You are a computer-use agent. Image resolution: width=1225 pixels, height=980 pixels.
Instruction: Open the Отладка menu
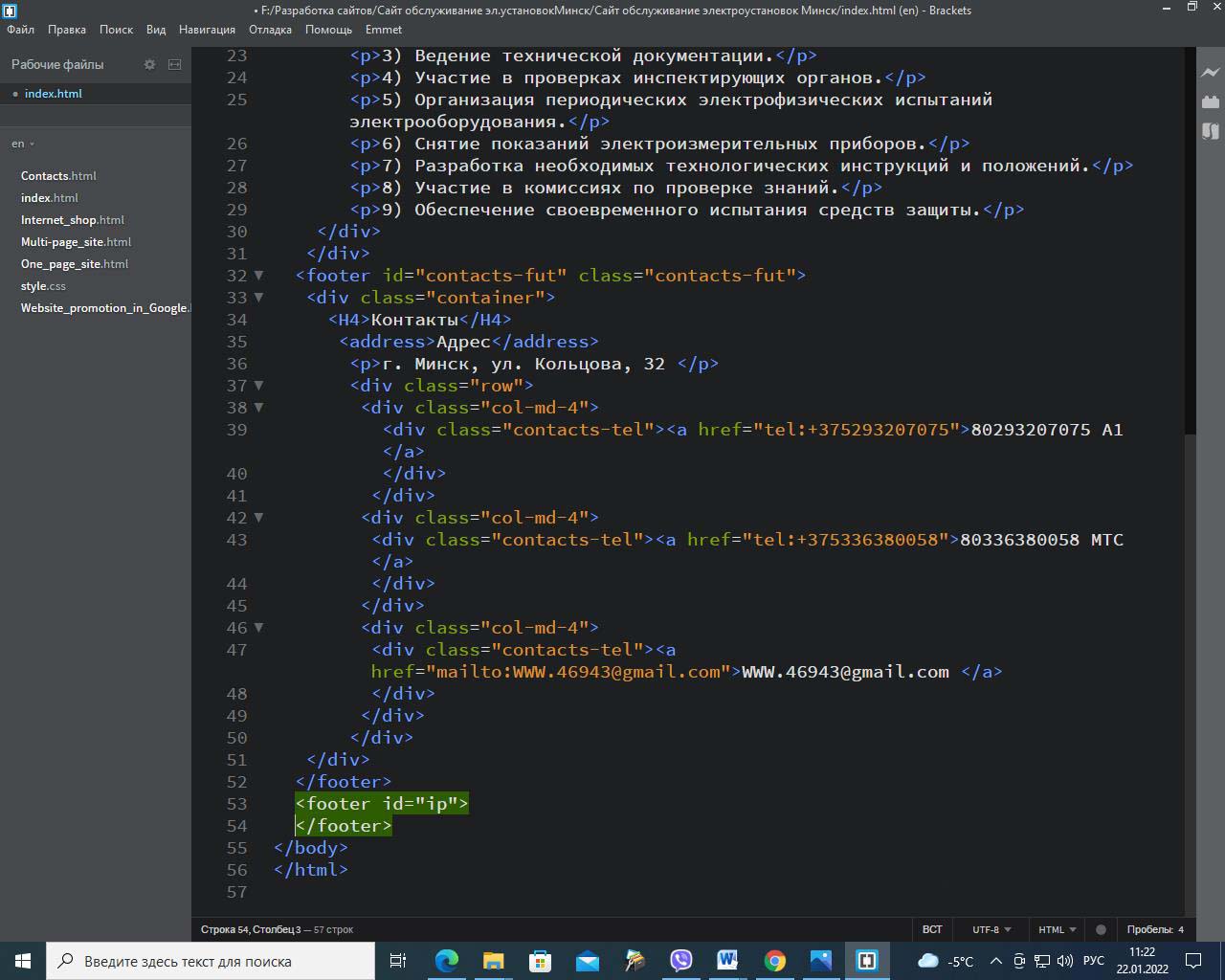[x=270, y=30]
